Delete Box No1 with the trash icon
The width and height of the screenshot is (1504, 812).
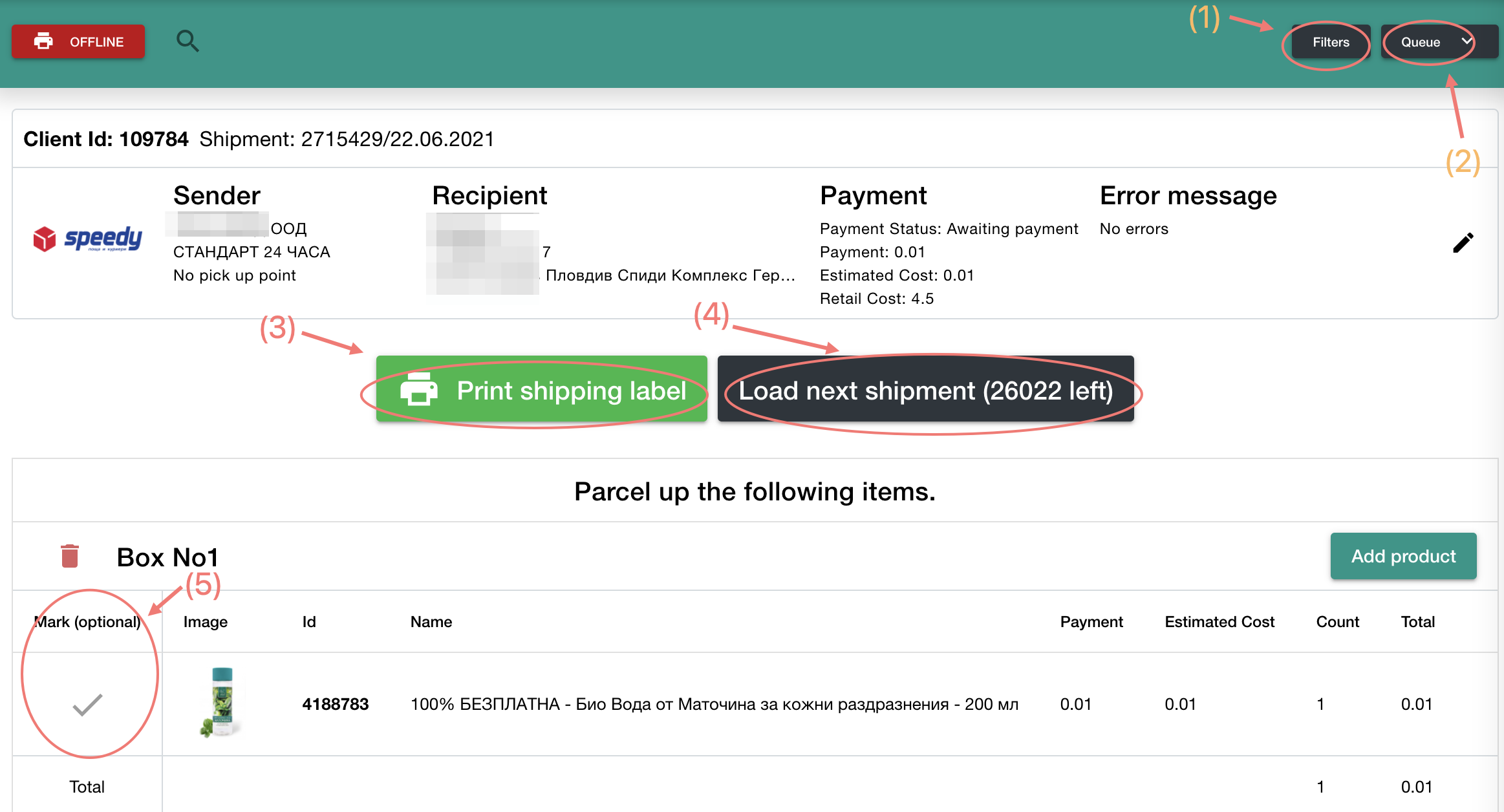click(x=70, y=556)
